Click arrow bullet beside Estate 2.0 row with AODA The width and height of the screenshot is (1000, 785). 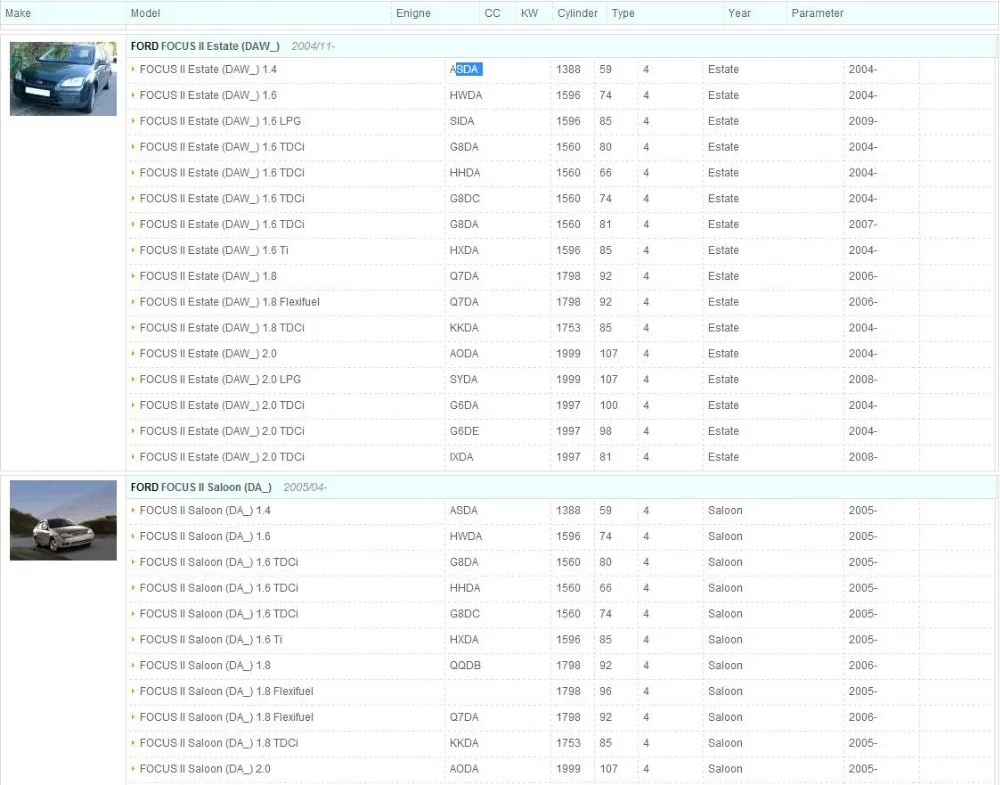133,353
